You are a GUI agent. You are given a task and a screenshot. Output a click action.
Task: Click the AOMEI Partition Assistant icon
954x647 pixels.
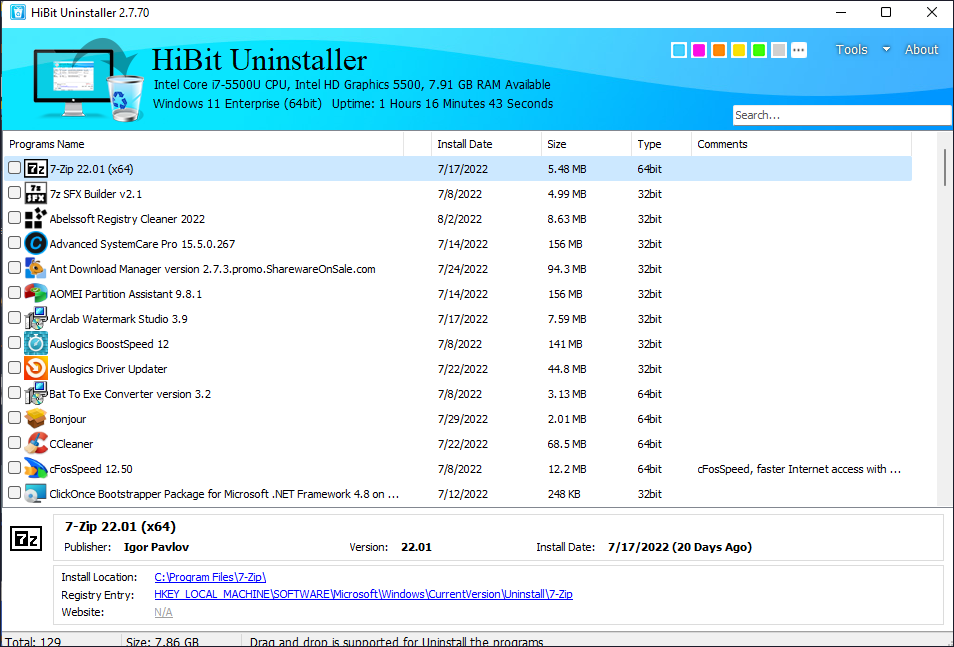point(35,293)
